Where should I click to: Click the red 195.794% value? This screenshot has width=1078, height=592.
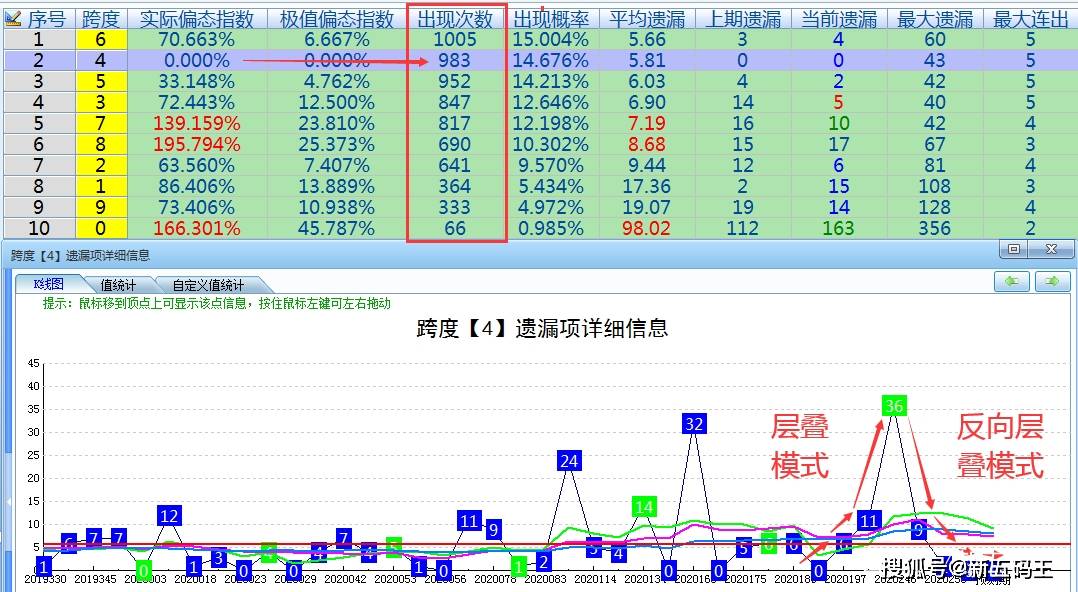pos(197,144)
